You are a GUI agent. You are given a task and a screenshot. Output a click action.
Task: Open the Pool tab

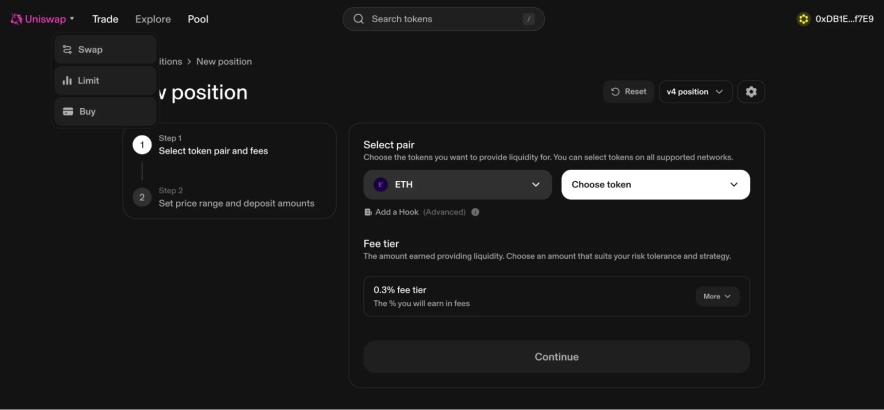click(198, 19)
